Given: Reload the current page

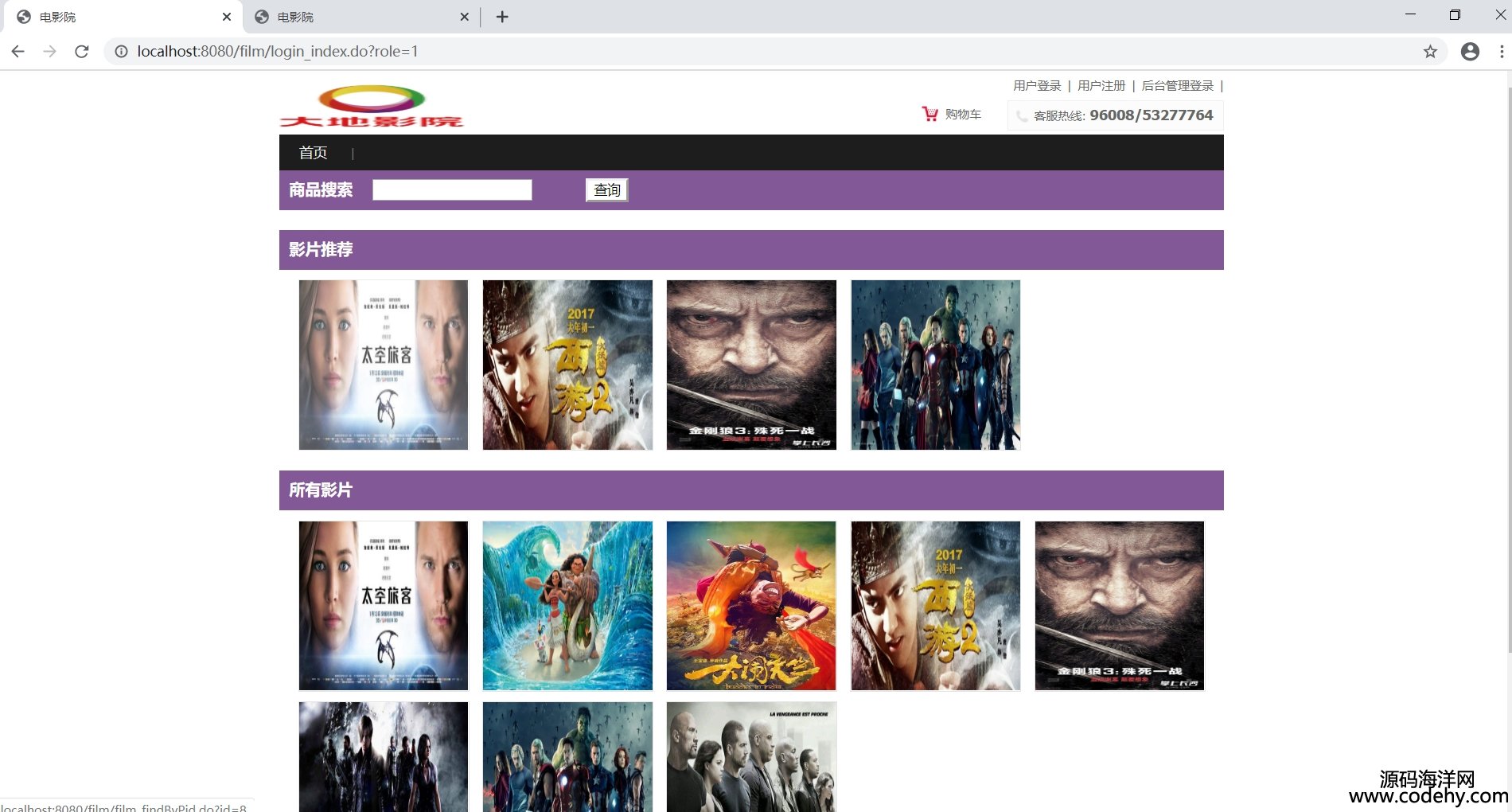Looking at the screenshot, I should (81, 52).
